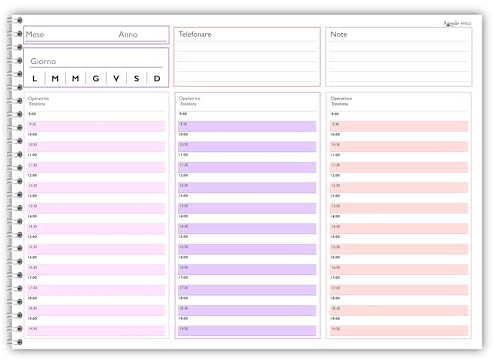Click the 9:30 band in salmon column

pyautogui.click(x=399, y=126)
